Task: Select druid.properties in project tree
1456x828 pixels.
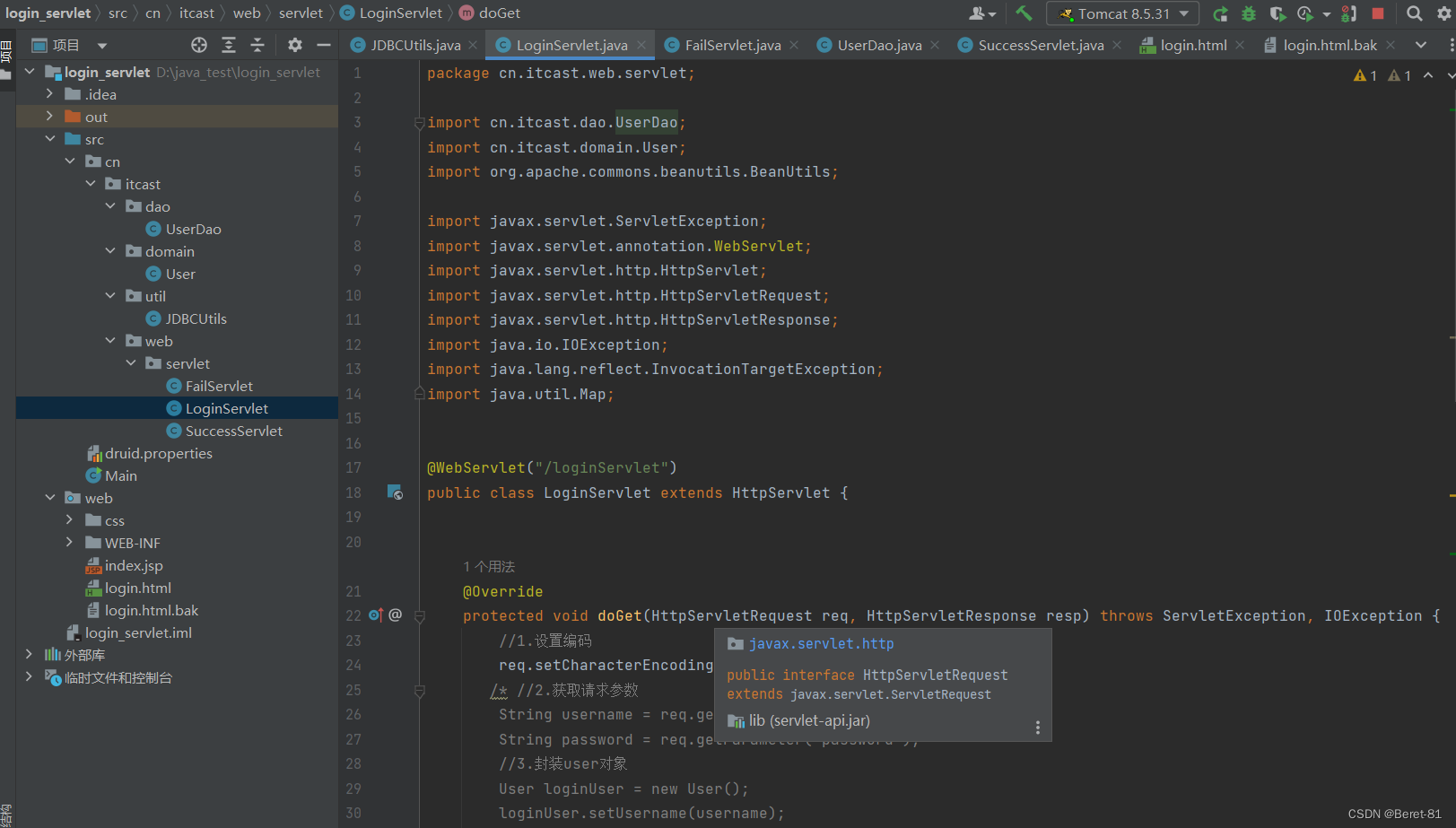Action: (x=159, y=453)
